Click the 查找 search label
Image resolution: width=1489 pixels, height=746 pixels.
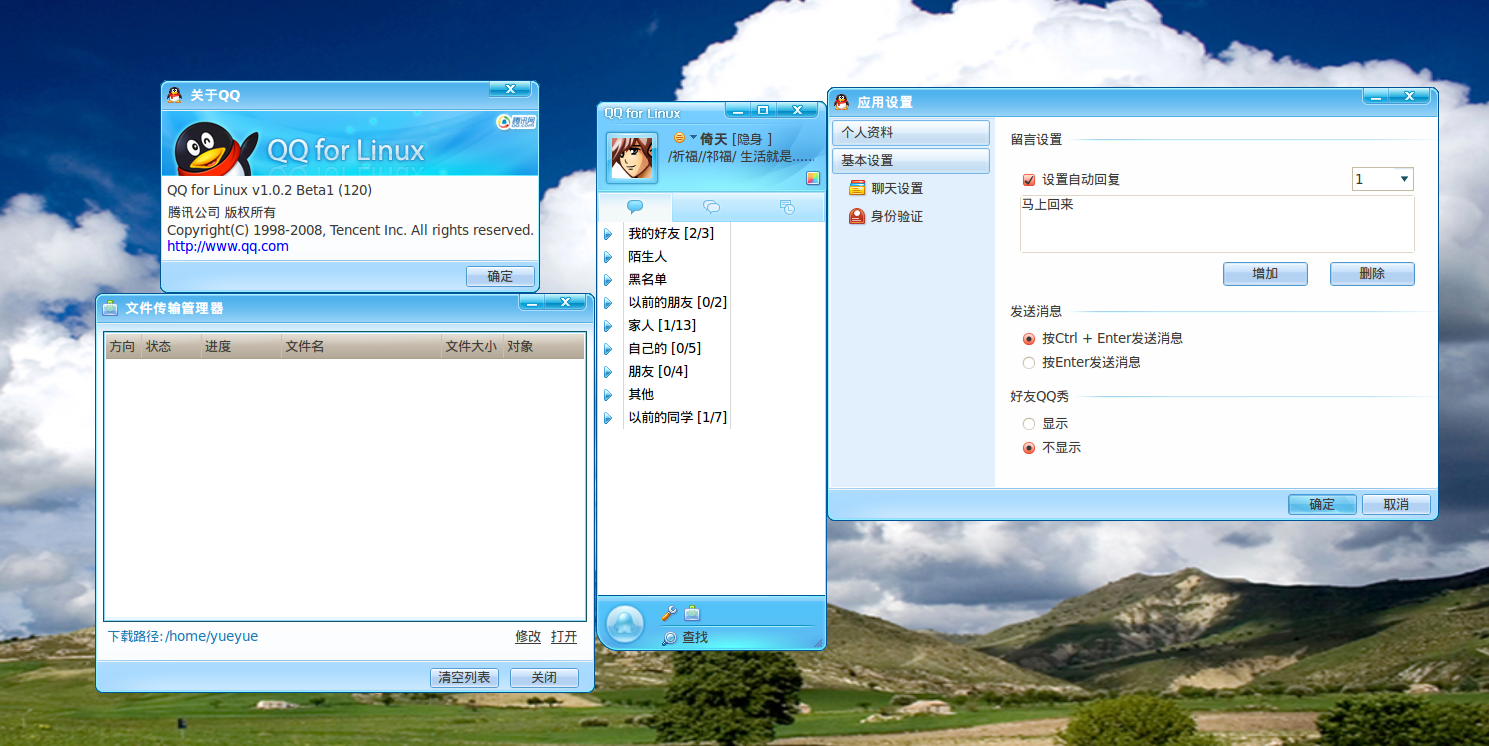pos(695,637)
